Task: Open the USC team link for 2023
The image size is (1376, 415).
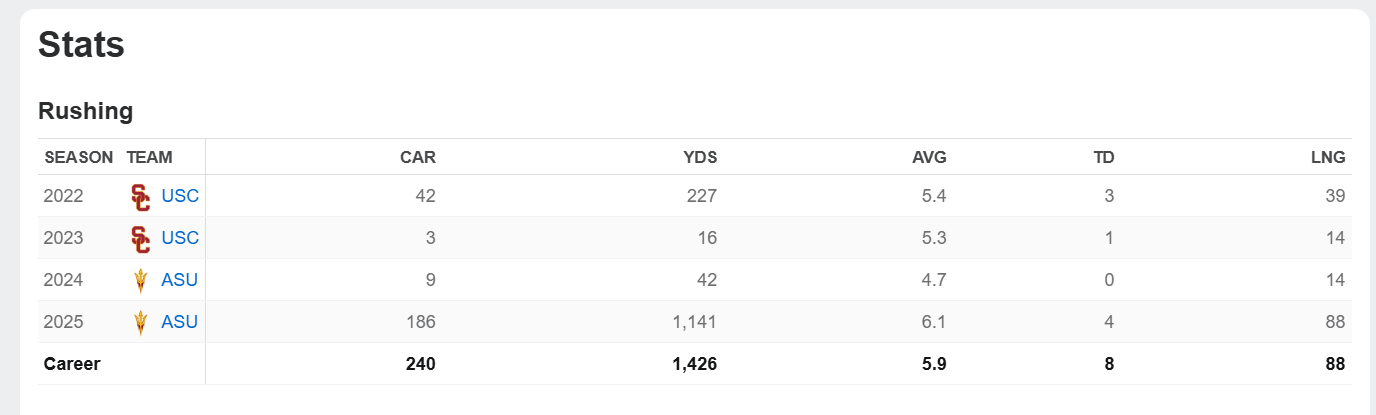Action: tap(180, 238)
